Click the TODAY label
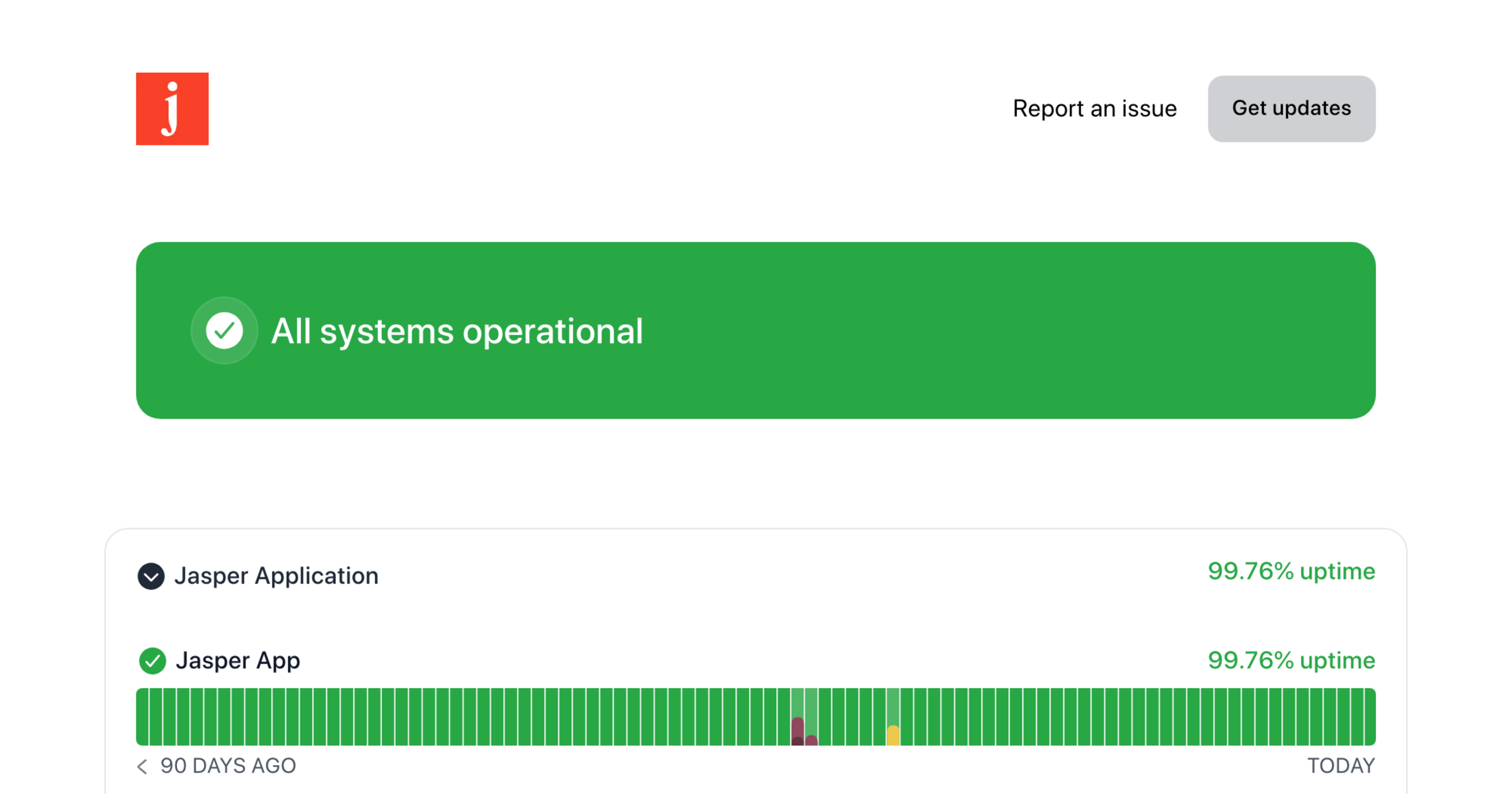1512x794 pixels. point(1341,766)
